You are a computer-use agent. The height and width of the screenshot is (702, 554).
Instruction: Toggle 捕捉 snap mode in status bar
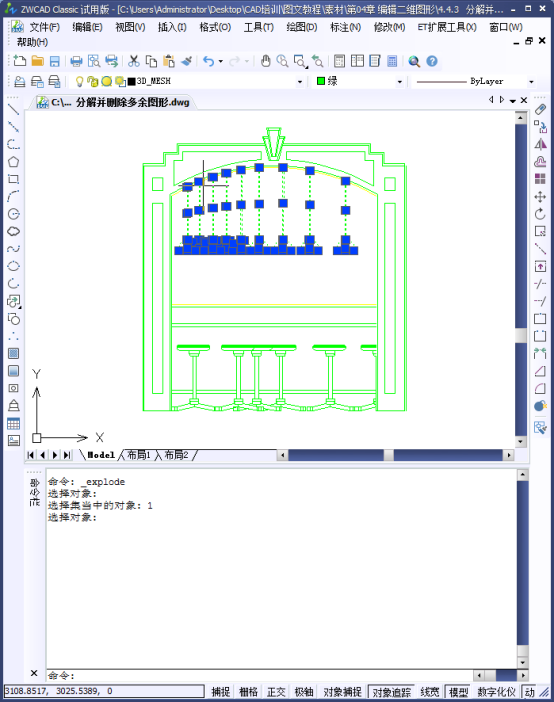220,692
